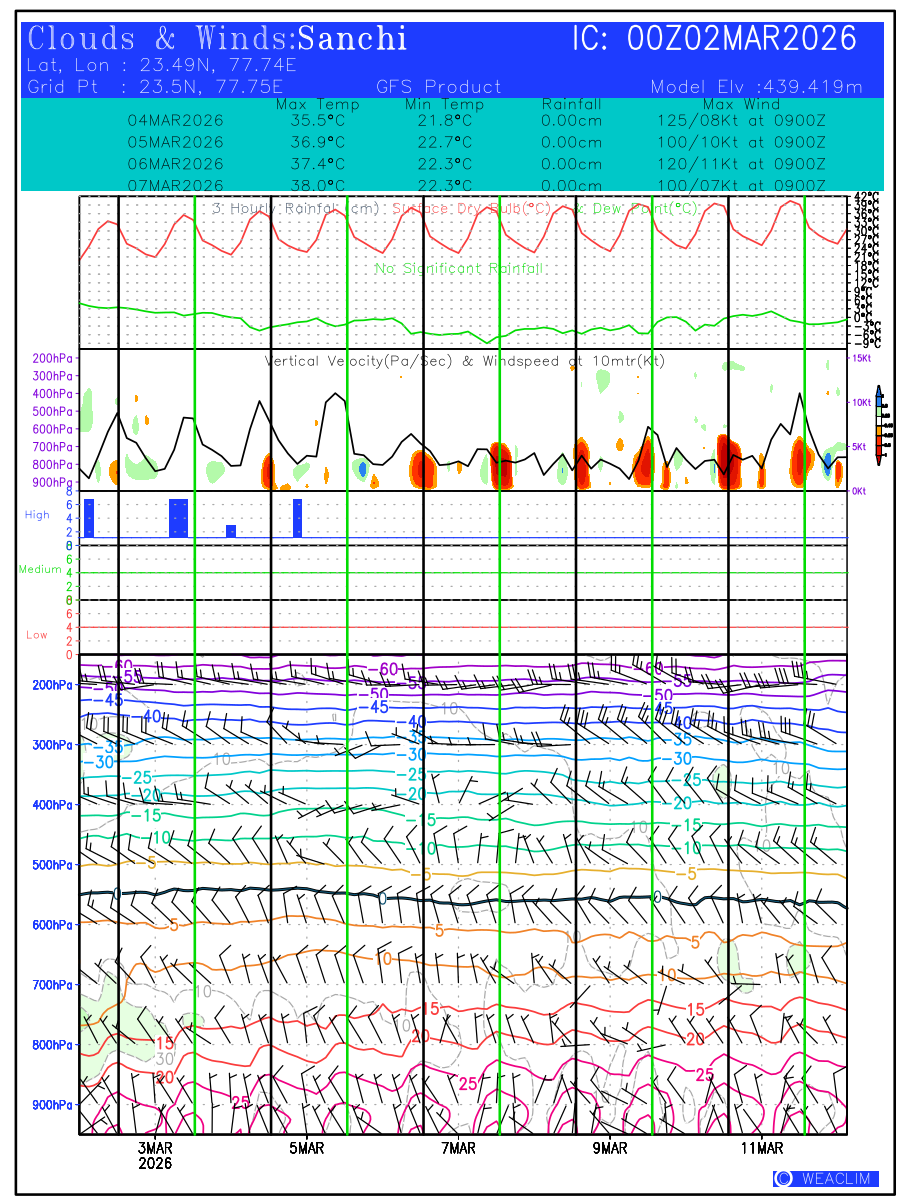
Task: Click the WEACLIM copyright logo
Action: coord(825,1179)
